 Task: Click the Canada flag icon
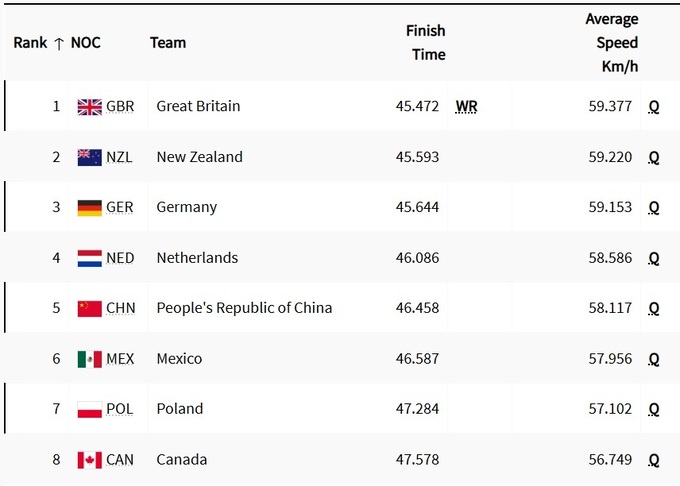90,460
